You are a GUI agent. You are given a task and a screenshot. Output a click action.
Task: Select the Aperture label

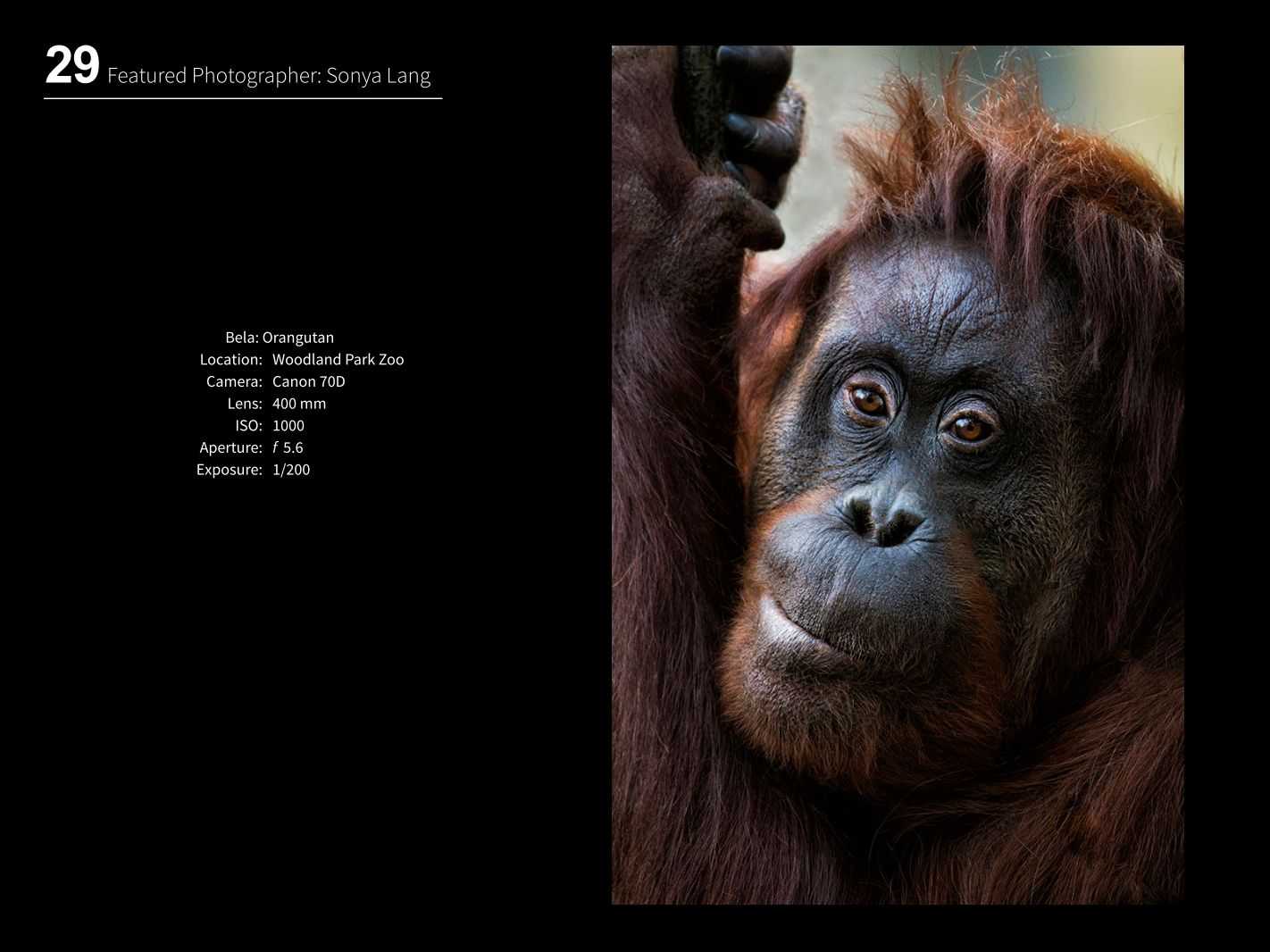pyautogui.click(x=230, y=447)
